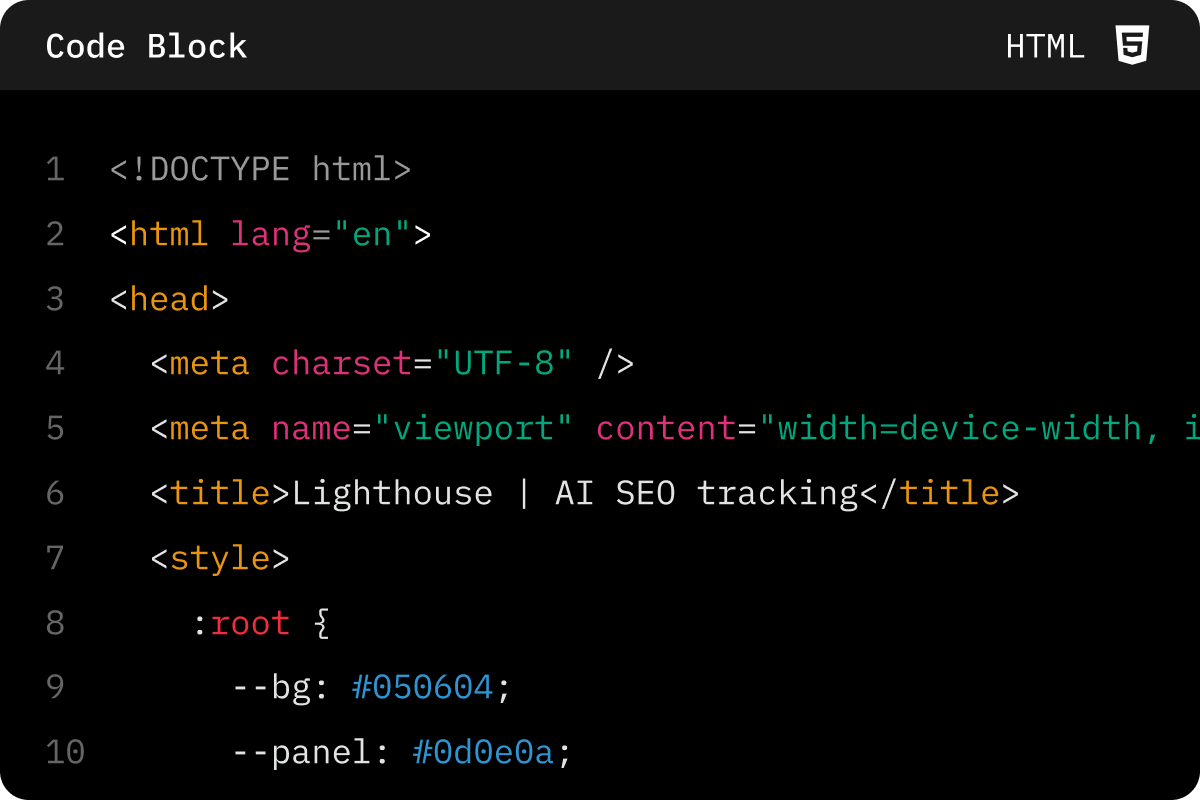Click the "en" attribute value
Image resolution: width=1200 pixels, height=800 pixels.
pyautogui.click(x=371, y=235)
